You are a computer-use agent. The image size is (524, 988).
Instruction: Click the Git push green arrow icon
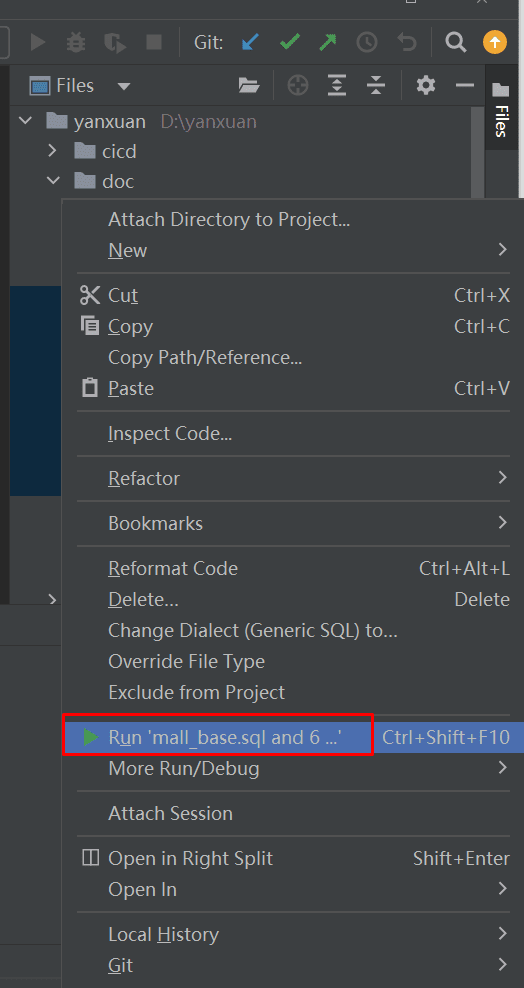328,43
